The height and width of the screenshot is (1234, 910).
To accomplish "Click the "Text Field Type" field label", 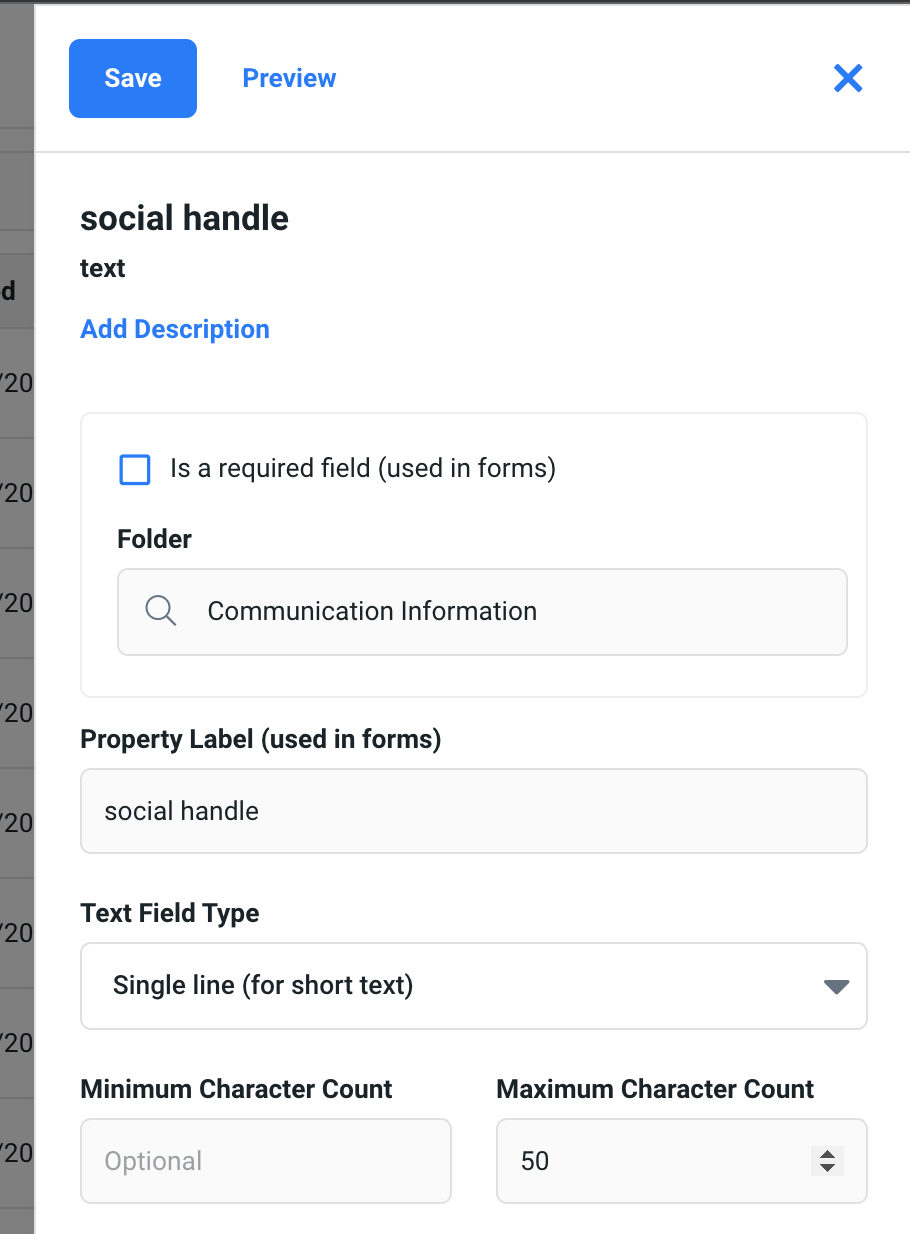I will (x=170, y=913).
